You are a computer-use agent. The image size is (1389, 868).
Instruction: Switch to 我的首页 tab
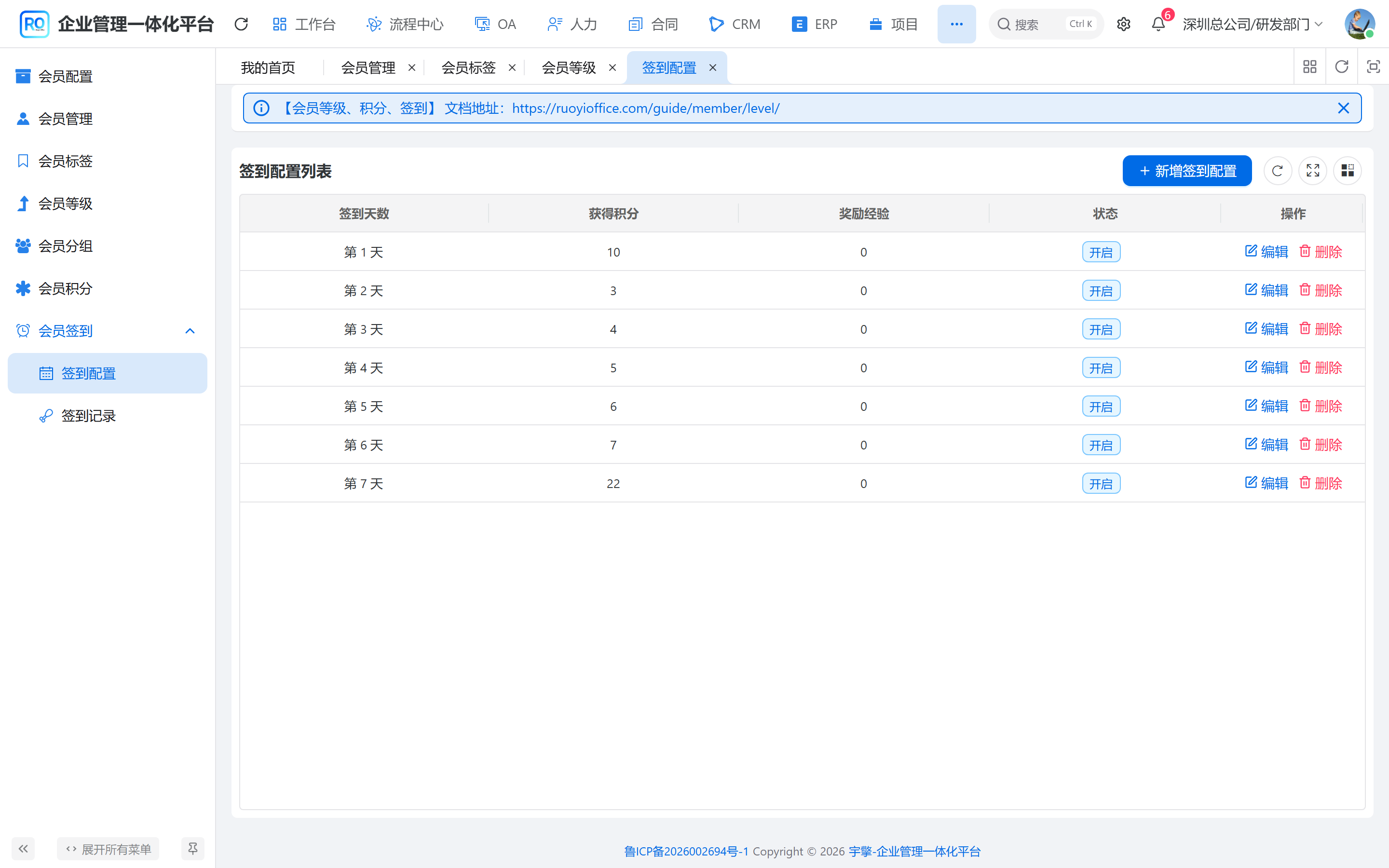coord(268,68)
